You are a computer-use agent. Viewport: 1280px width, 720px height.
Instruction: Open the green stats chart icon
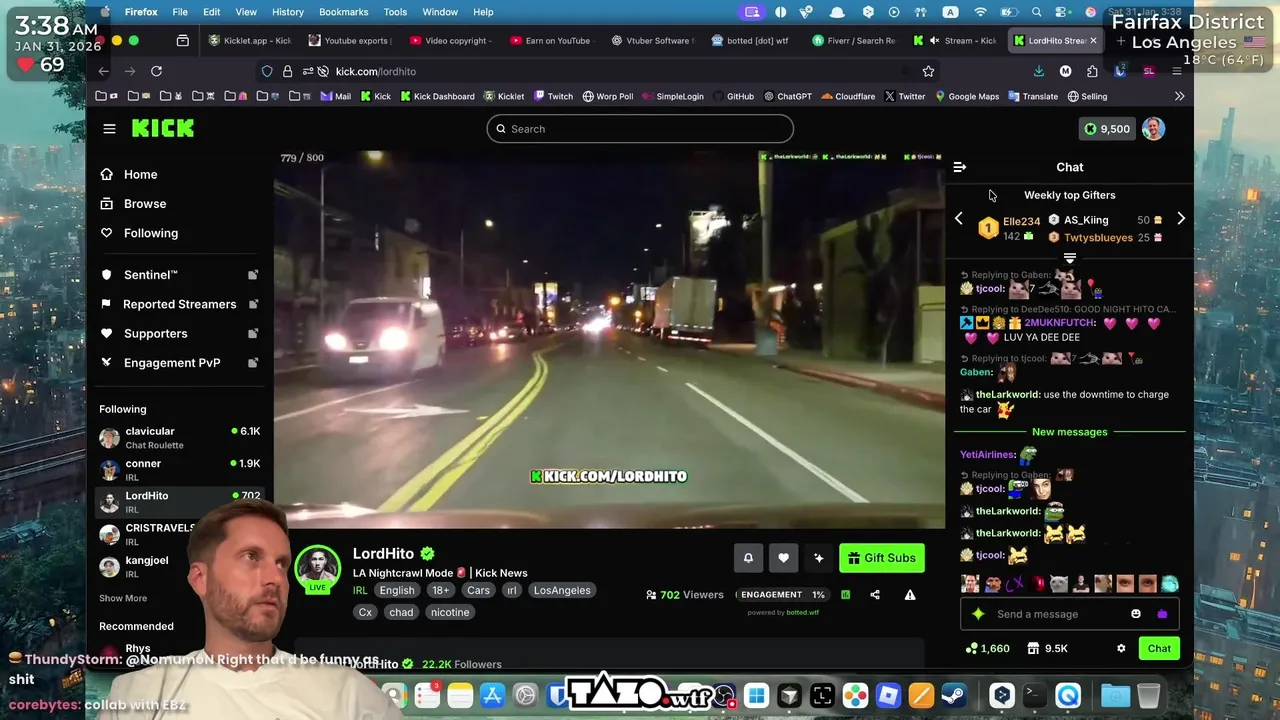pos(845,594)
